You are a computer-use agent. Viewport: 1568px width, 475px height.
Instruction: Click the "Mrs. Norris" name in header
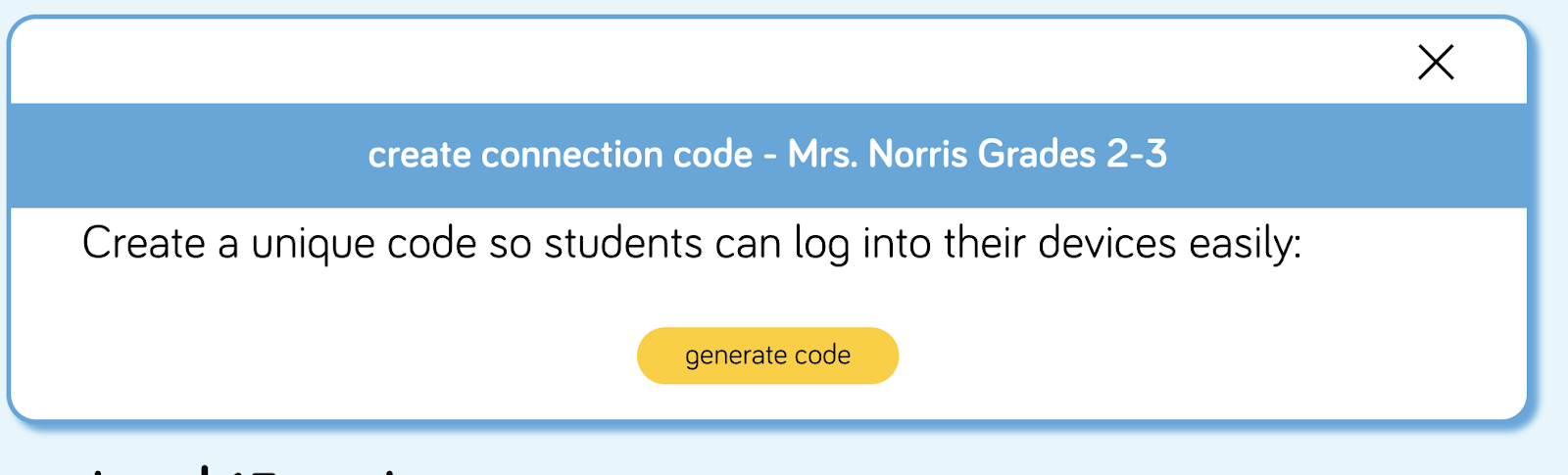click(x=879, y=155)
